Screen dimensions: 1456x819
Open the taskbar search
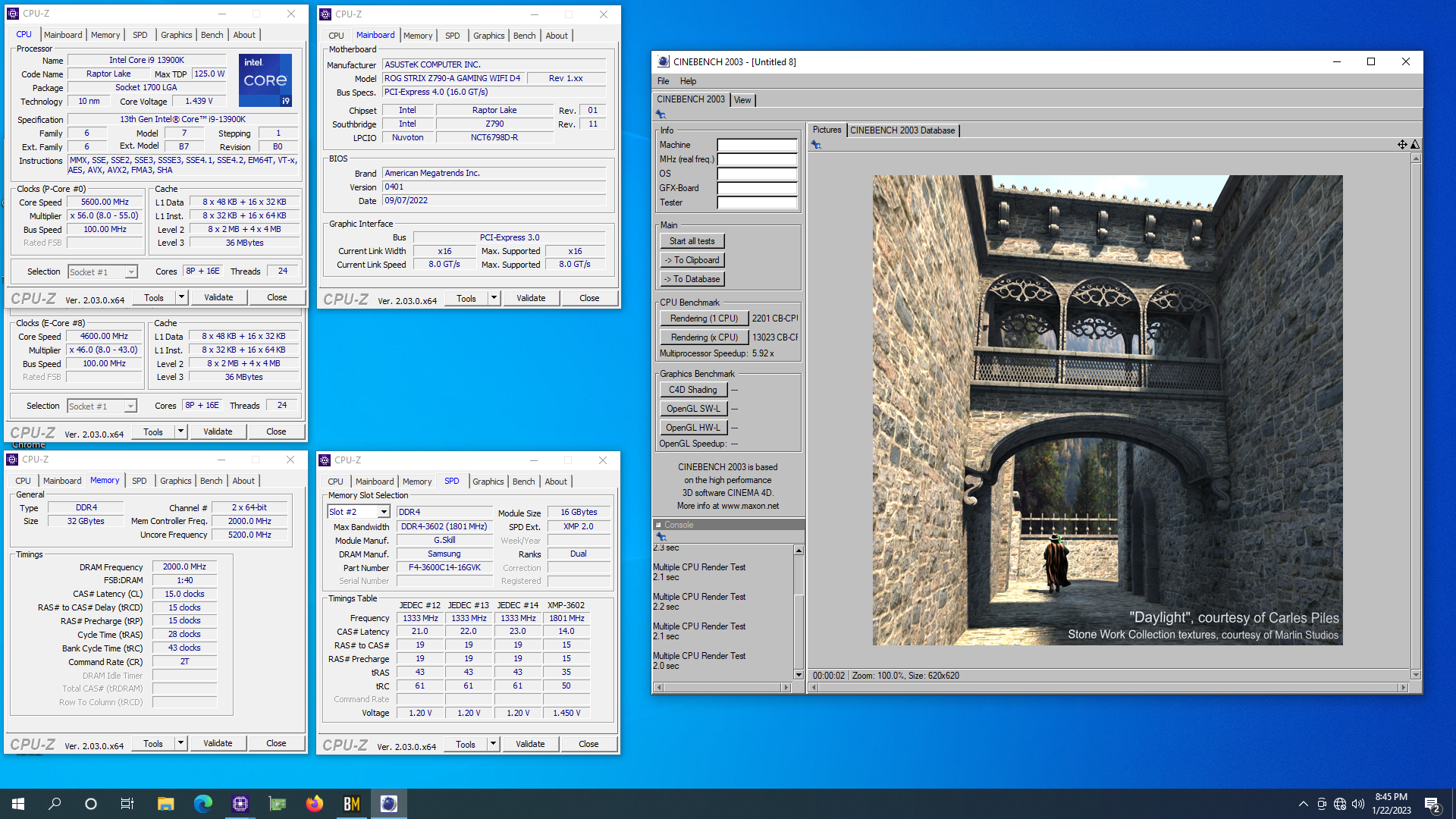(55, 804)
